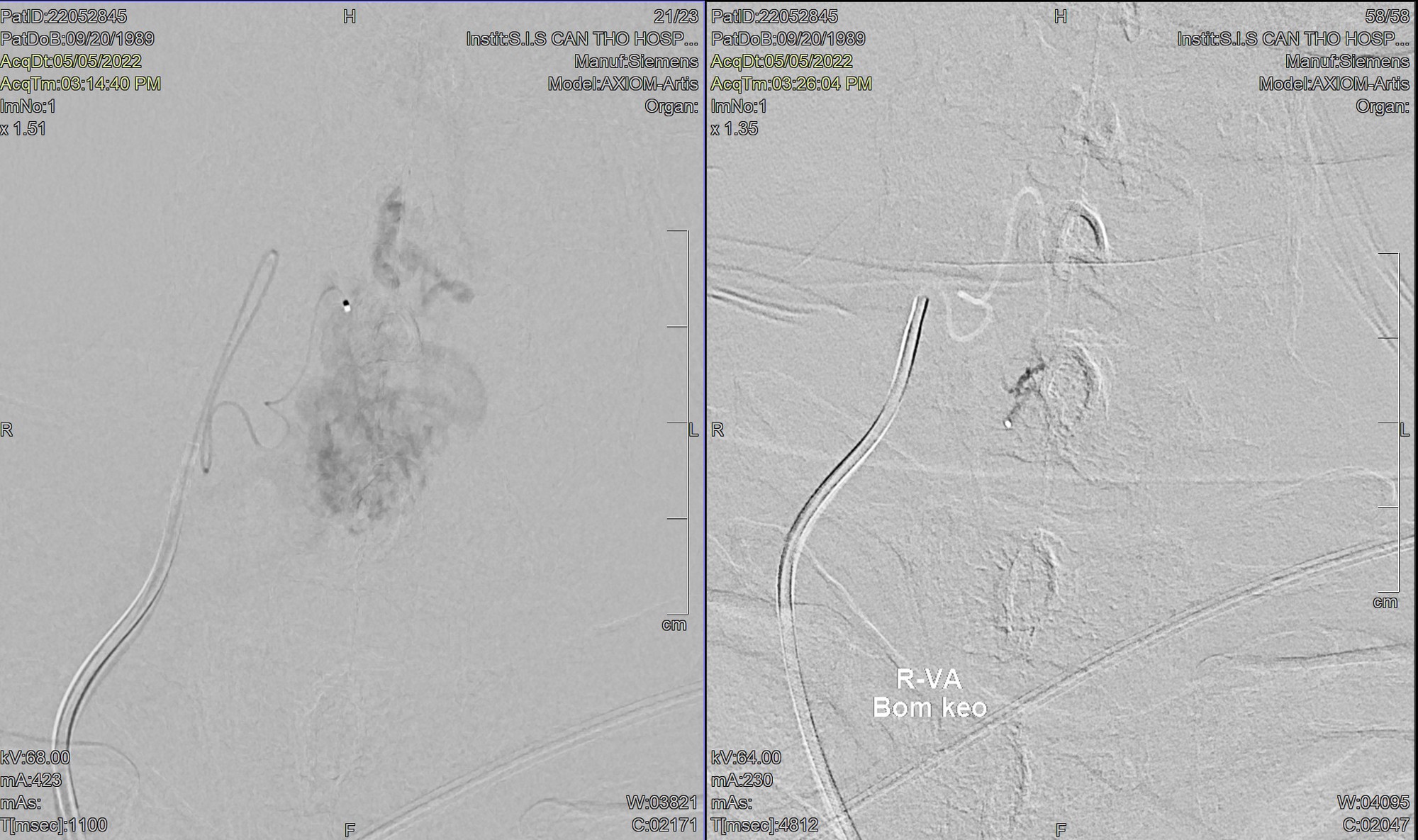Select the R-VA annotation label
Image resolution: width=1418 pixels, height=840 pixels.
tap(929, 679)
